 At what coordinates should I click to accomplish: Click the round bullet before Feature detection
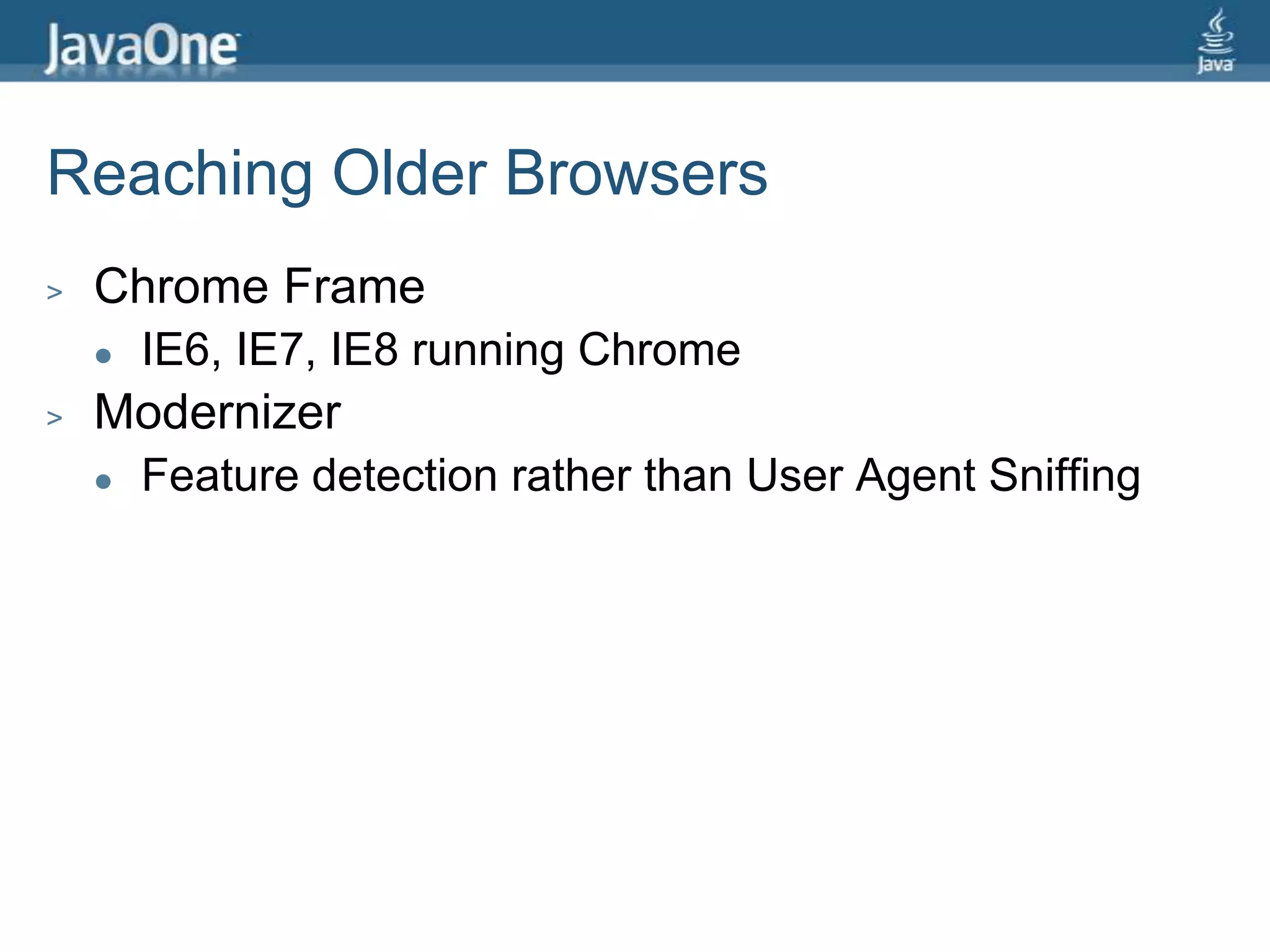[104, 482]
